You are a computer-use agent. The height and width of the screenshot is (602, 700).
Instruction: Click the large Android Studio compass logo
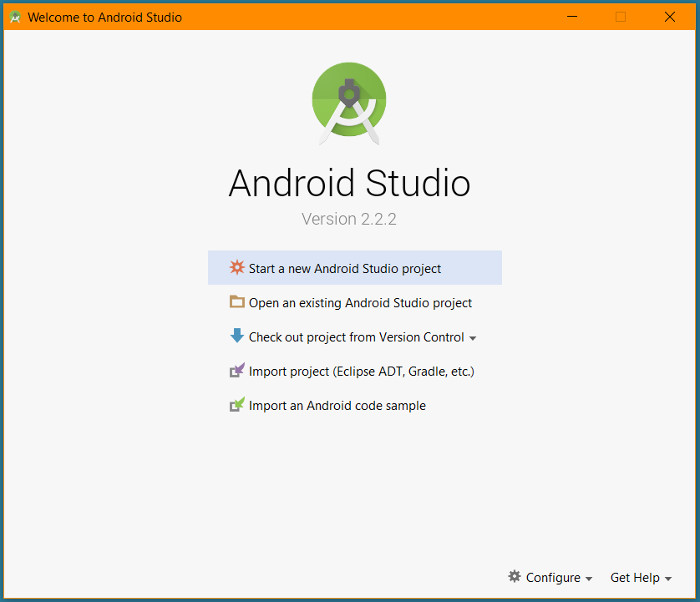point(349,103)
